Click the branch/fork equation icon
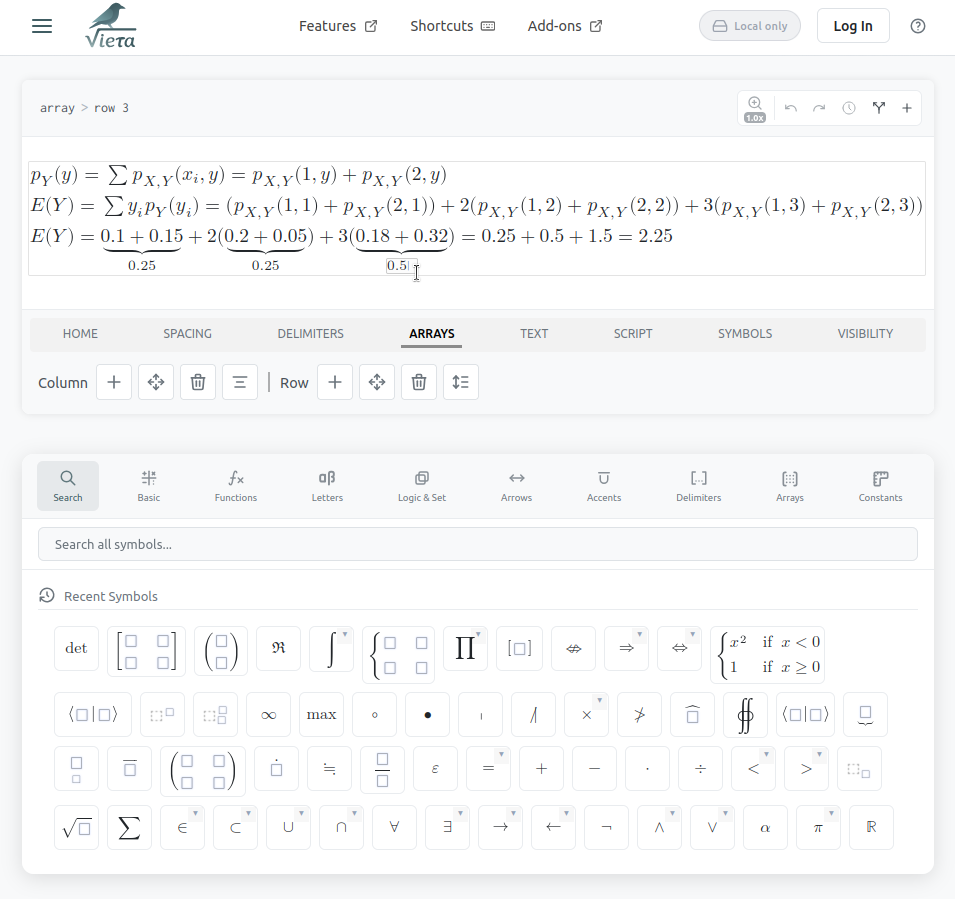 879,107
